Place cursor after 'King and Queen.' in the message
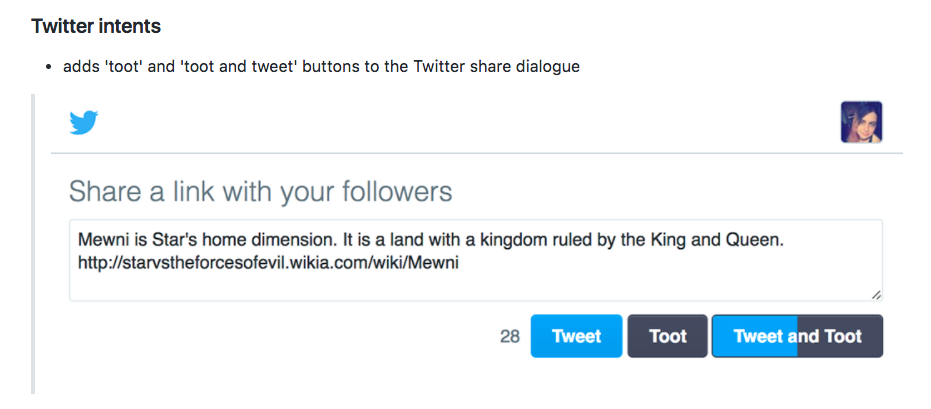 pos(787,240)
